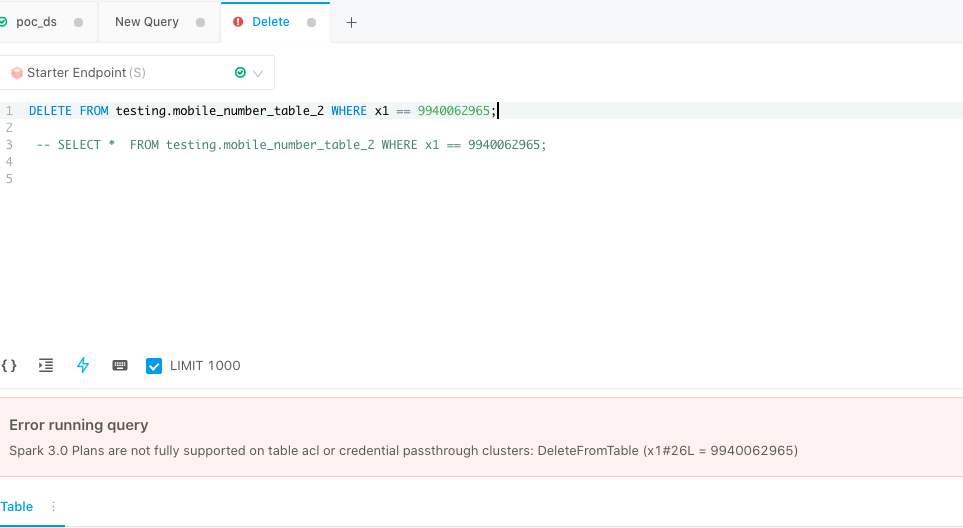This screenshot has height=528, width=963.
Task: Uncheck the LIMIT 1000 checkbox
Action: [x=154, y=366]
